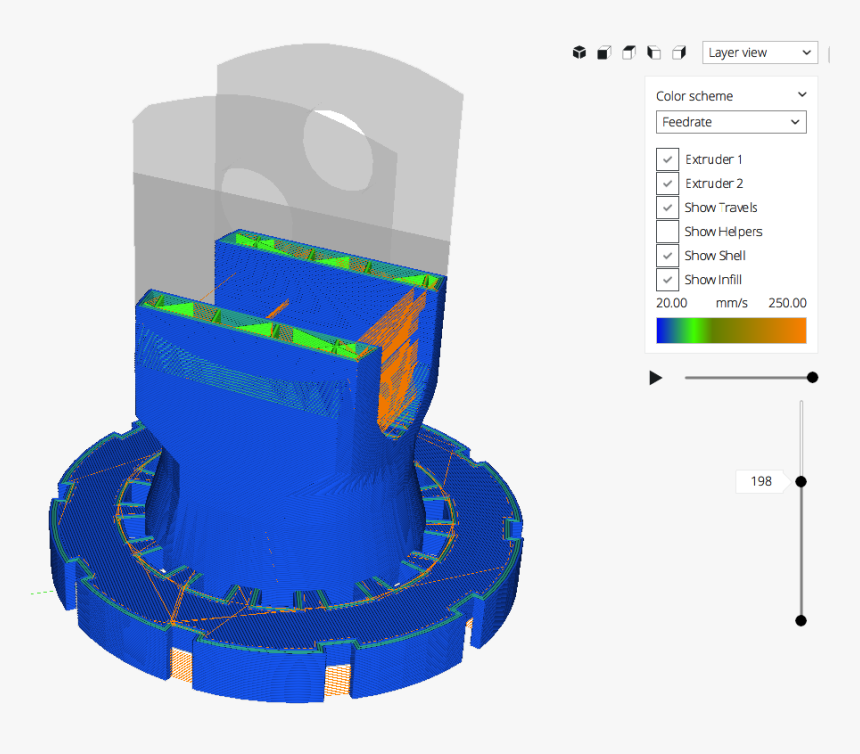Click the layer number 198 field
This screenshot has width=860, height=754.
click(x=761, y=481)
